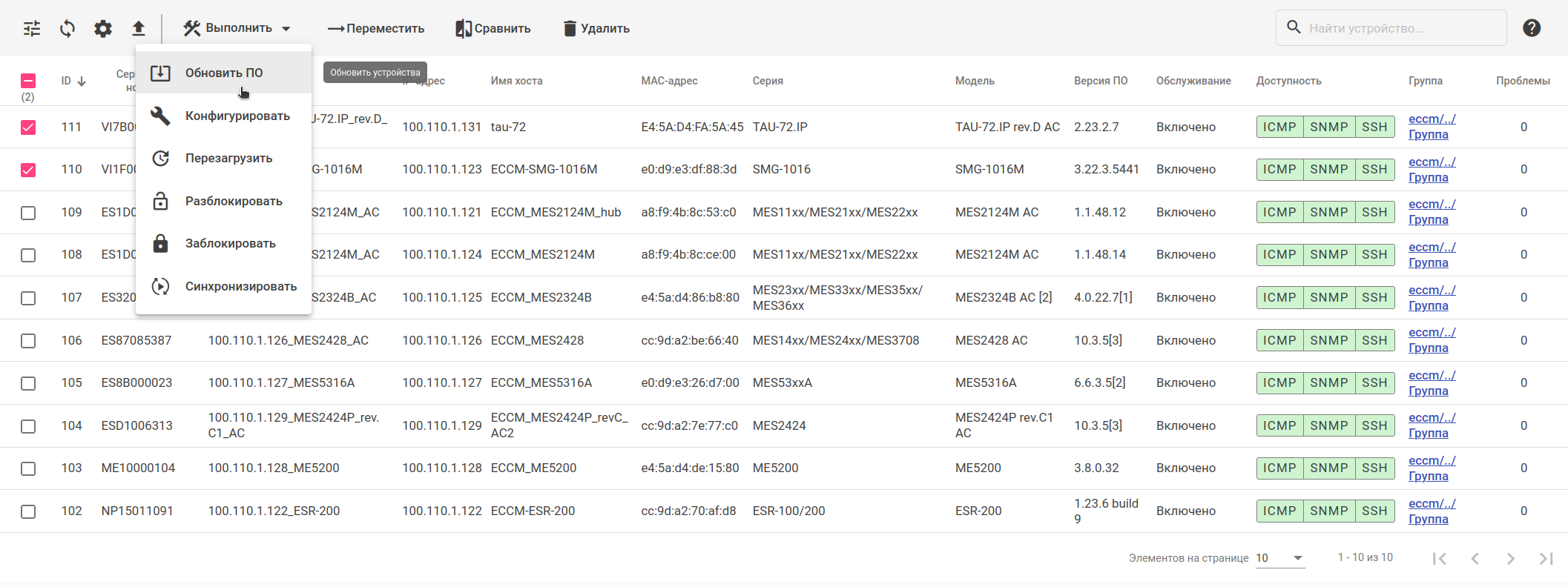Uncheck the device 111 checkbox
Screen dimensions: 1568x587
pos(28,127)
